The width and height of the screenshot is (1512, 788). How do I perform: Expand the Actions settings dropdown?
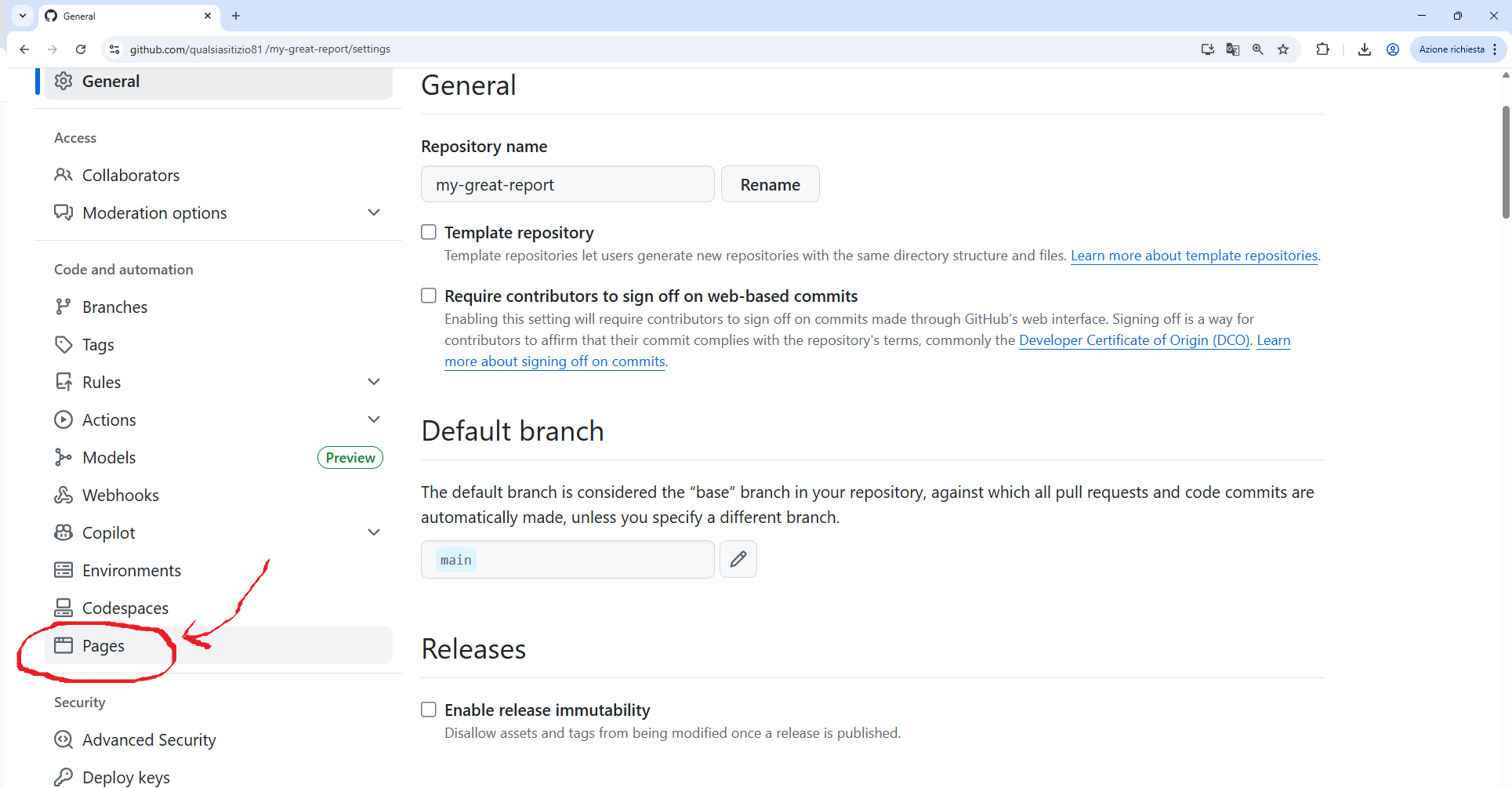point(375,419)
